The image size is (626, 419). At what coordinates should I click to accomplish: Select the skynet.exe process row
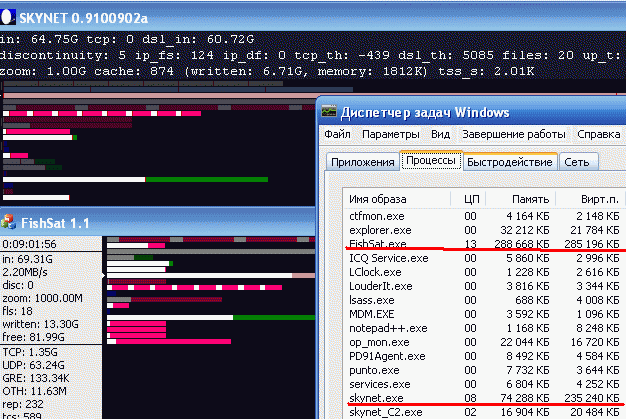484,398
